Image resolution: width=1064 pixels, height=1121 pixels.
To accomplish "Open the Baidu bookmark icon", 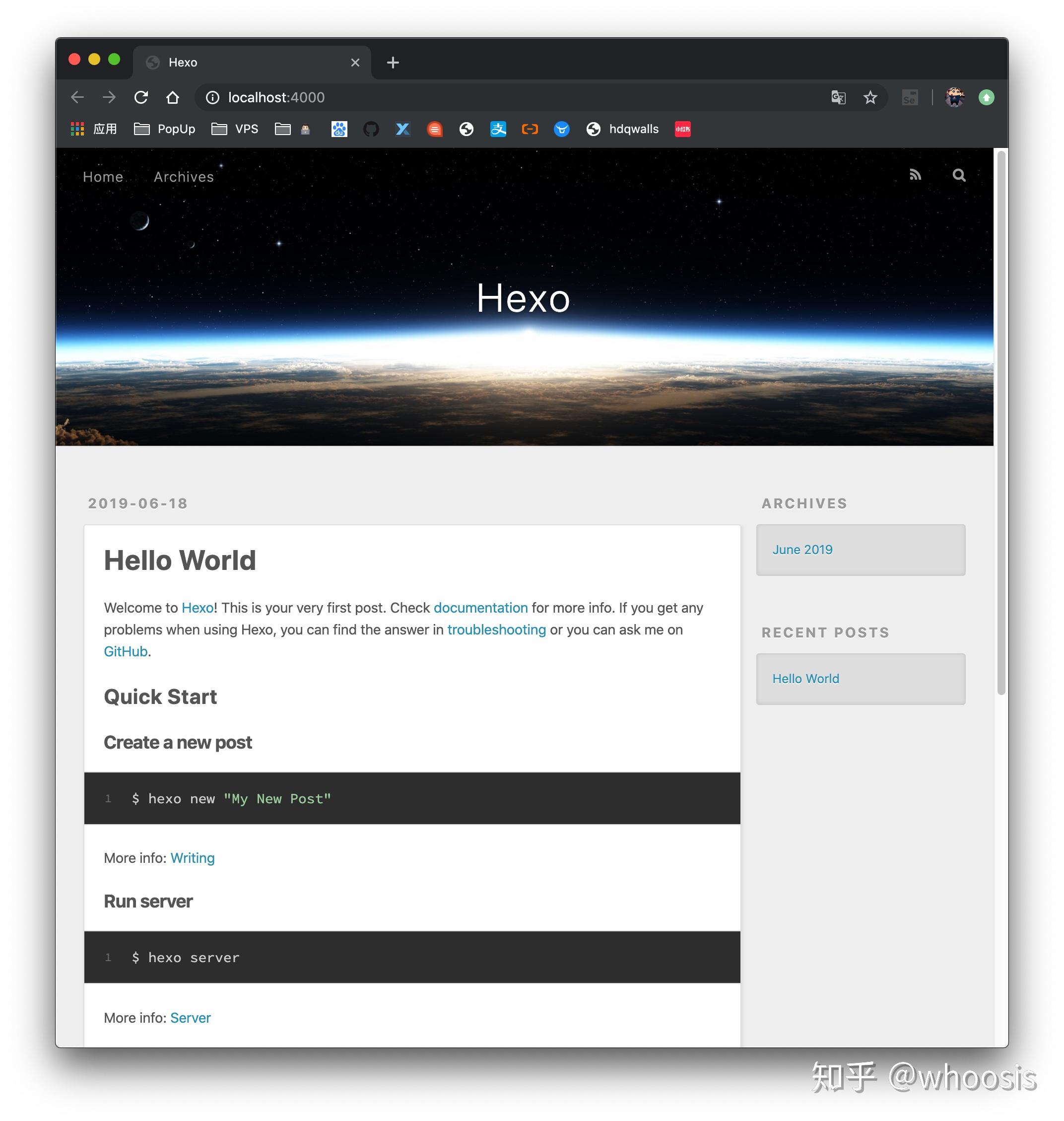I will (338, 129).
